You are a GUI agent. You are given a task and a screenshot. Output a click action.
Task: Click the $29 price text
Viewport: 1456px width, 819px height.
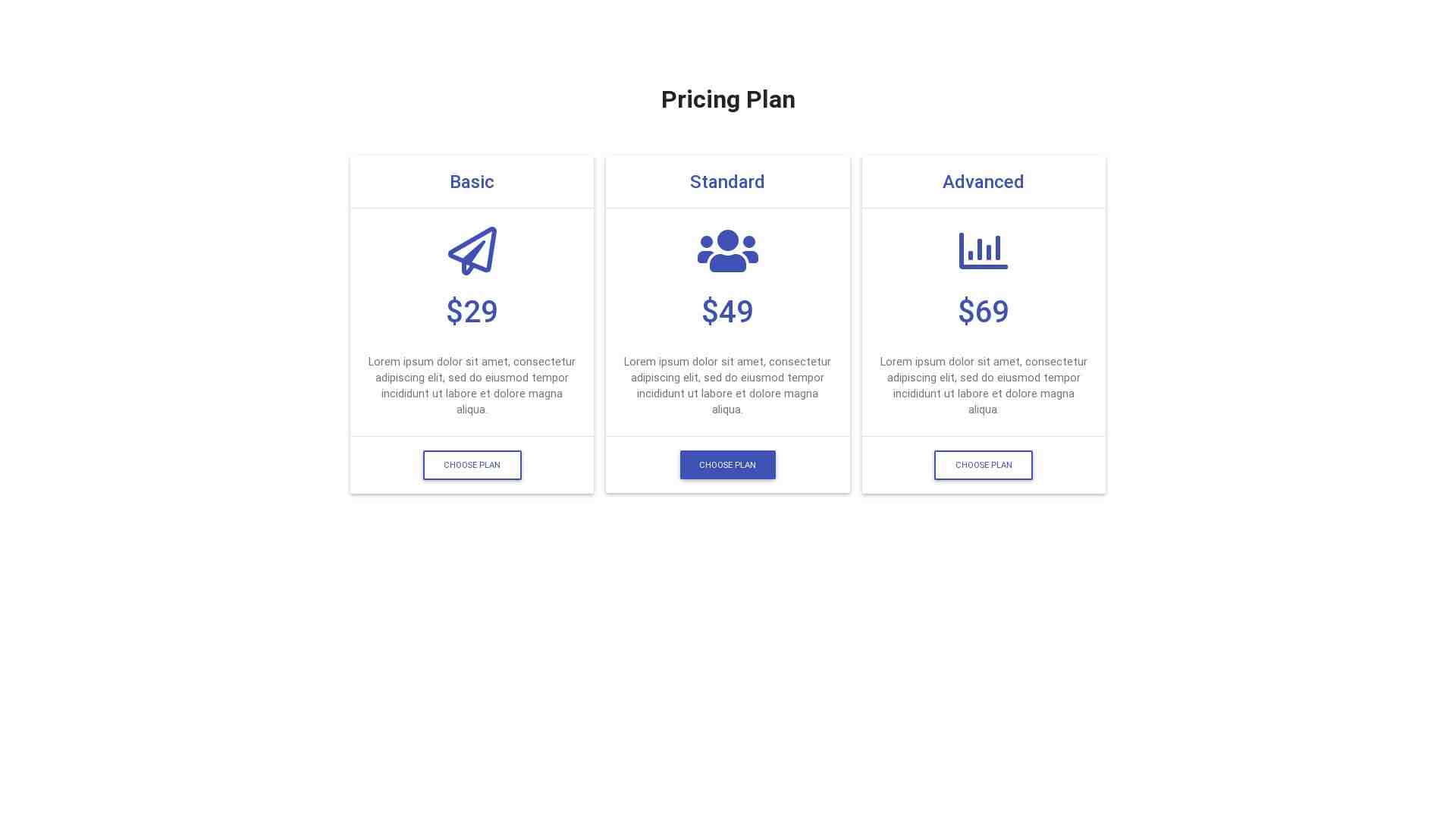coord(472,312)
